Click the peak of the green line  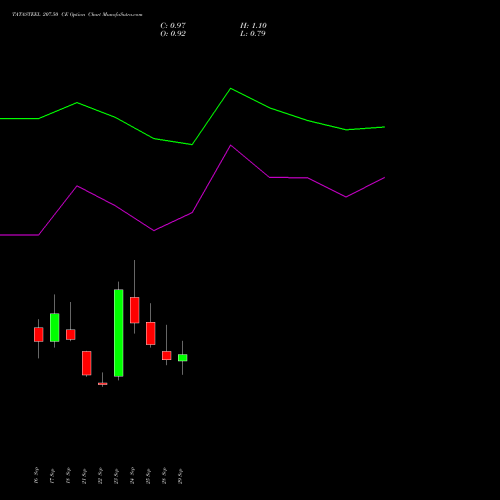(231, 88)
